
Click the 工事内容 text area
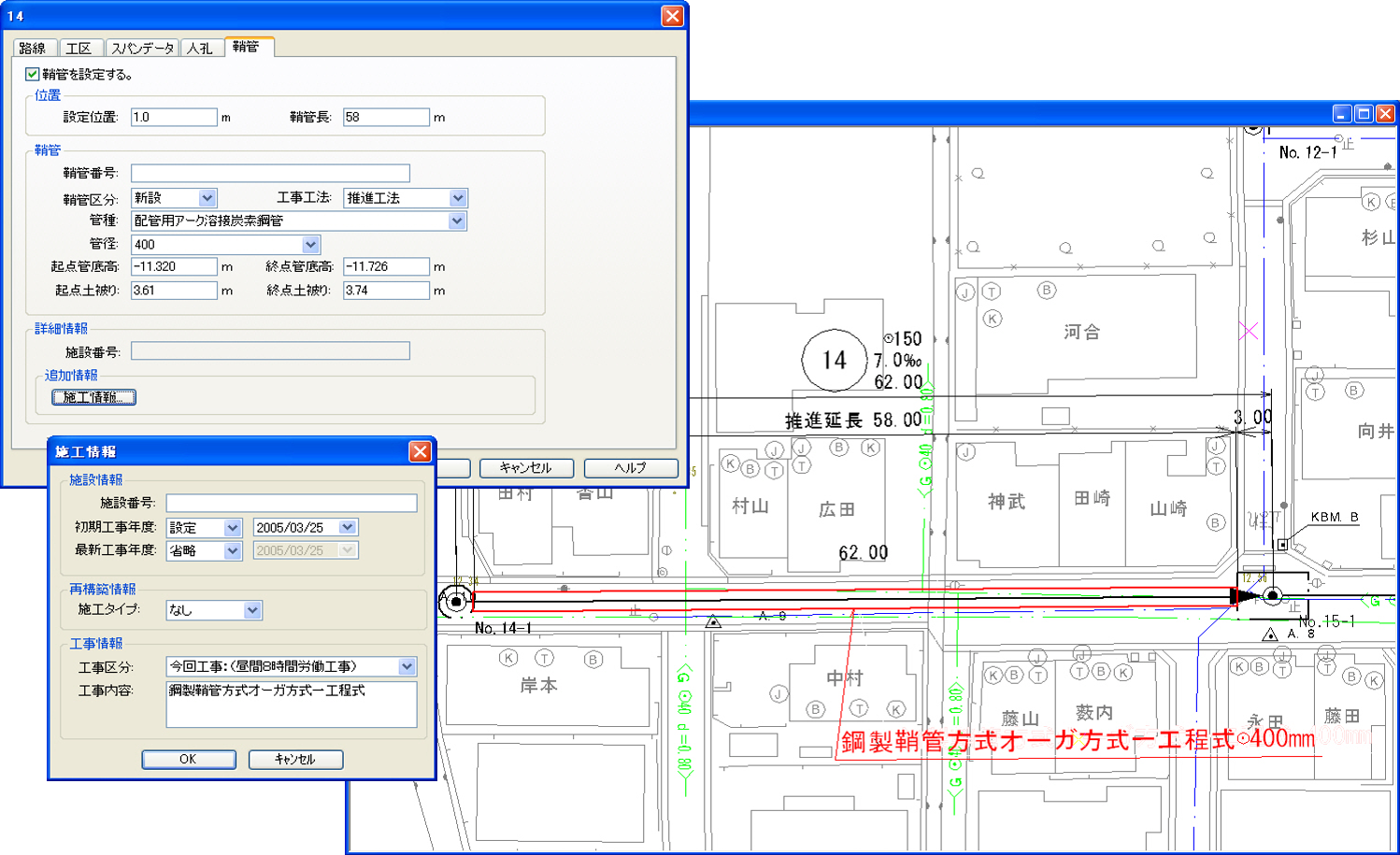tap(291, 705)
